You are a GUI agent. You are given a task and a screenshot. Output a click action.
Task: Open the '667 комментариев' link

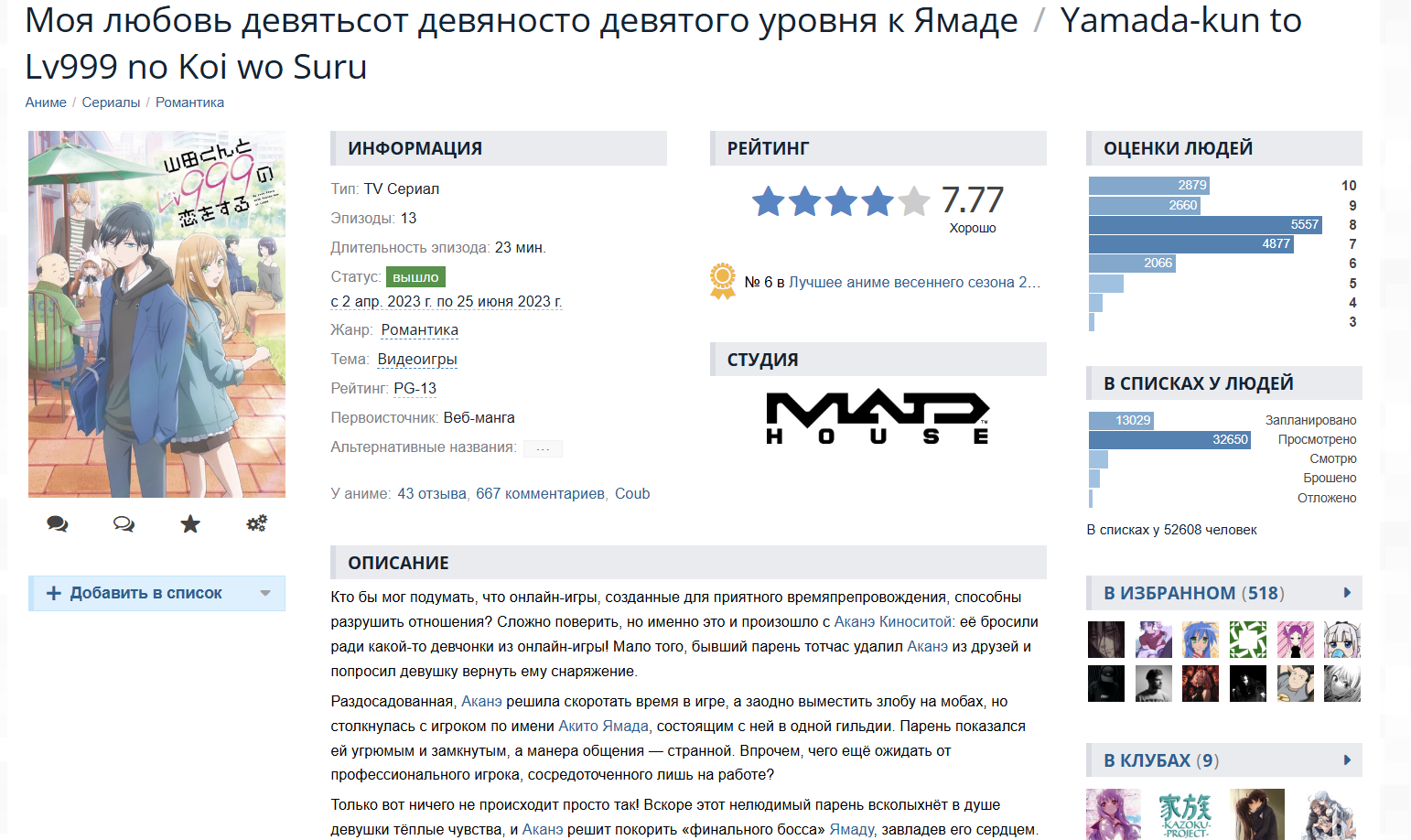(540, 493)
